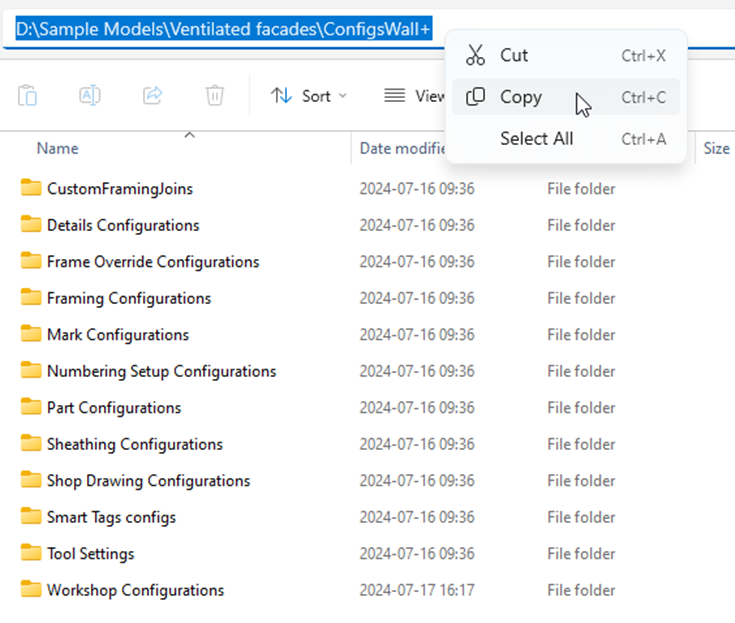Sort by the Name column header
This screenshot has width=735, height=623.
(x=58, y=148)
